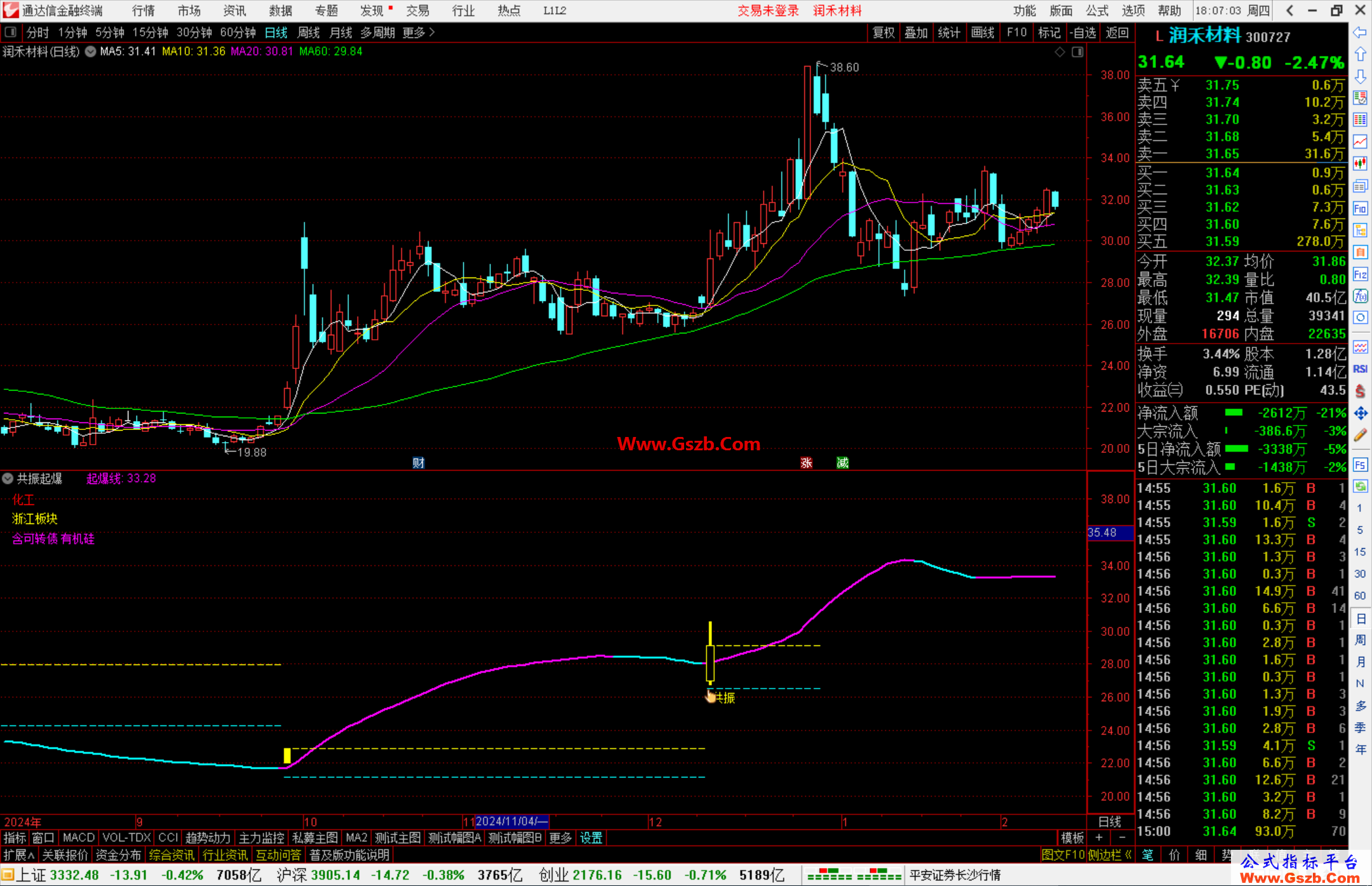The image size is (1372, 886).
Task: Click the down arrow next stock icon
Action: 1360,77
